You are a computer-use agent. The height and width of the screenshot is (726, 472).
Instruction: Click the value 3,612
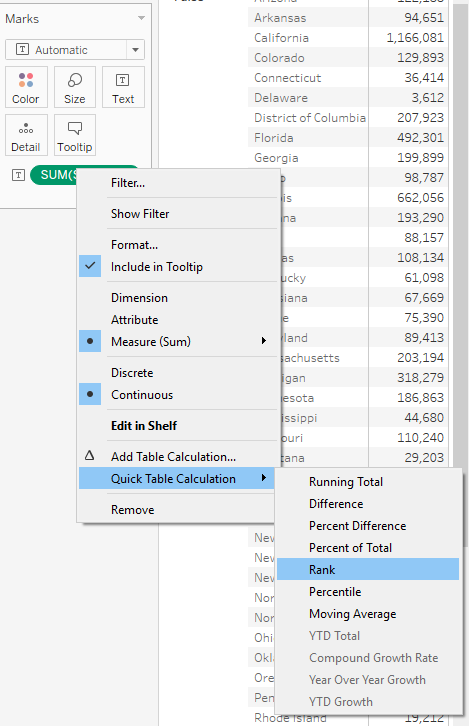click(x=428, y=98)
